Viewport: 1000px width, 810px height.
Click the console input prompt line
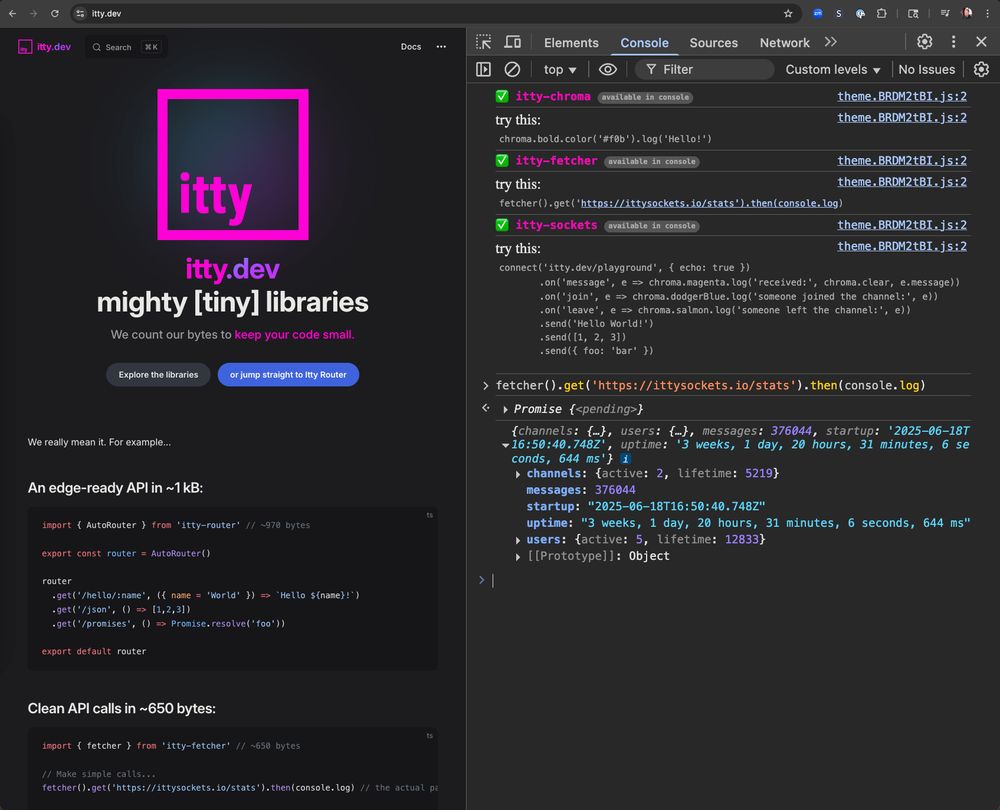[x=732, y=580]
